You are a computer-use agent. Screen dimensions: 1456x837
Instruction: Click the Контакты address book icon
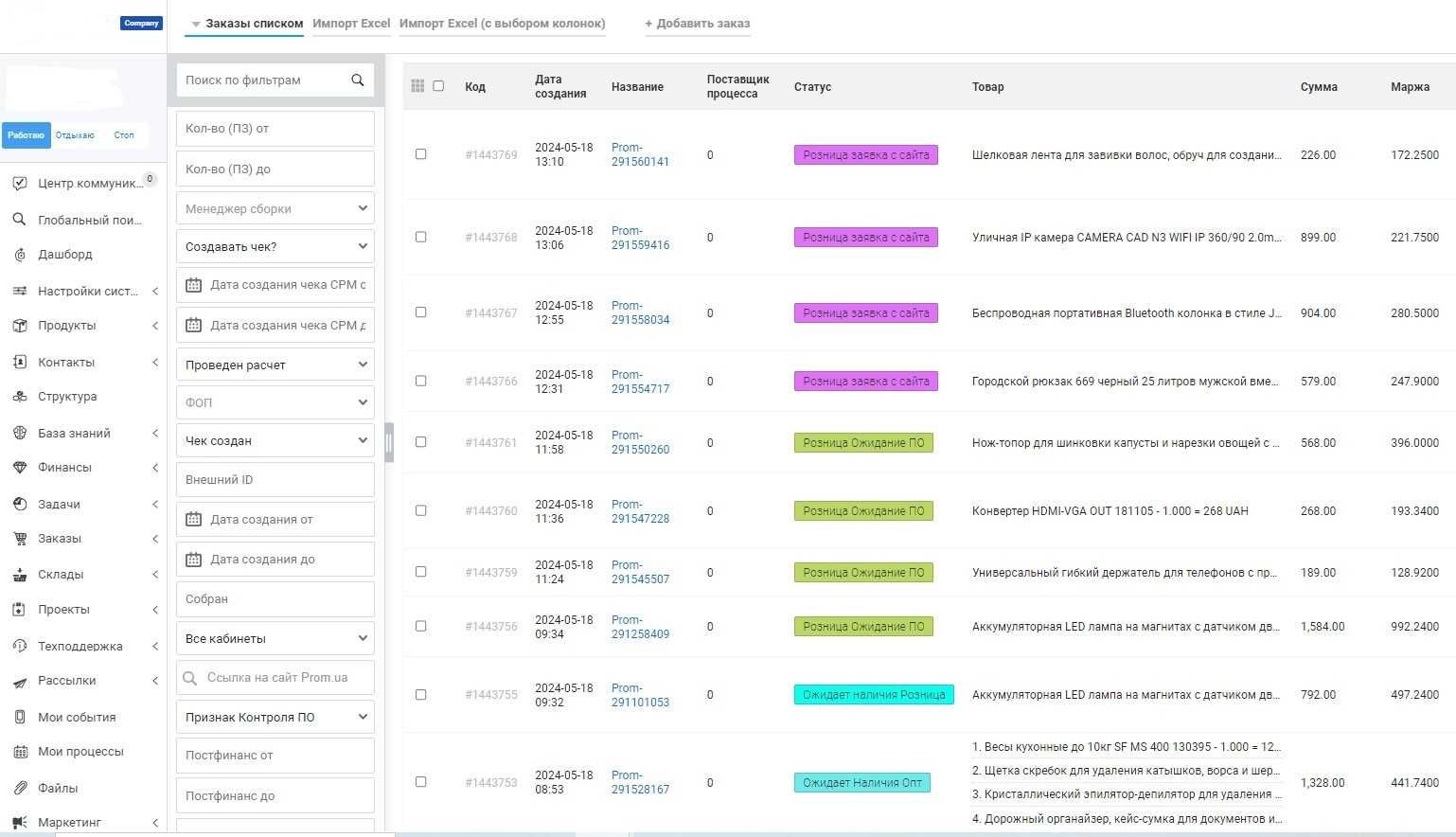[19, 362]
